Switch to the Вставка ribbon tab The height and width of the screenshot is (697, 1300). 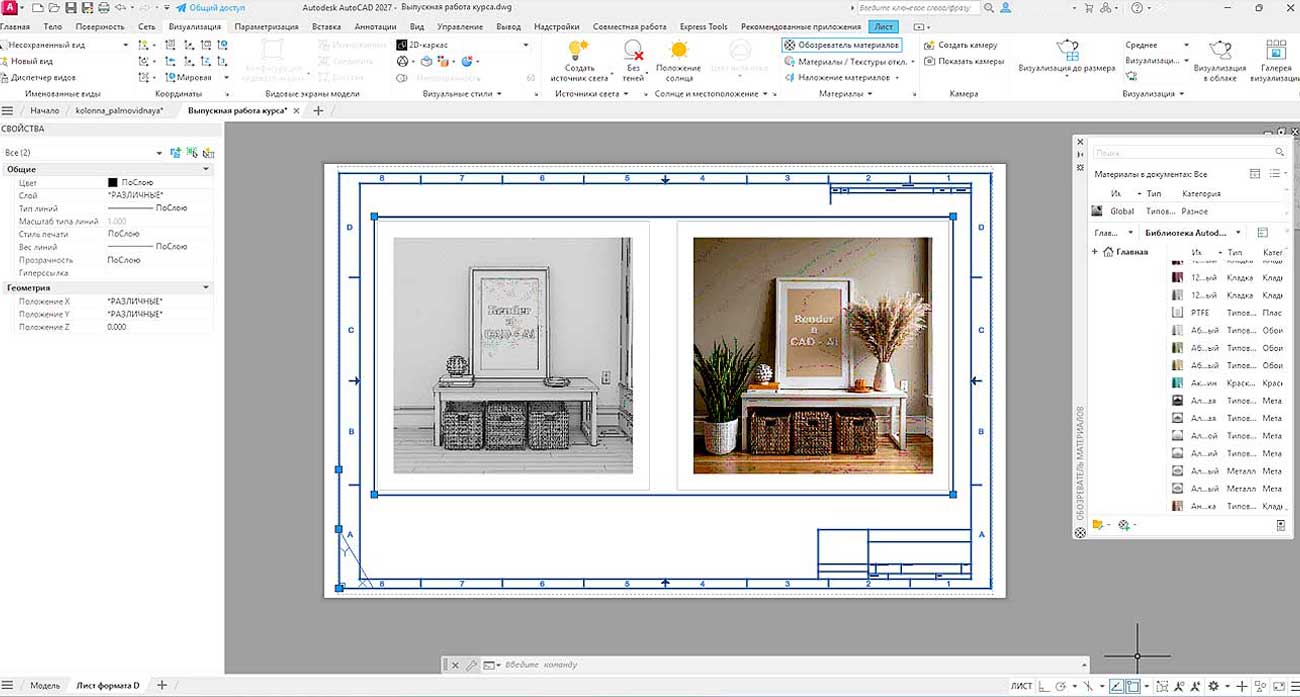pyautogui.click(x=326, y=27)
